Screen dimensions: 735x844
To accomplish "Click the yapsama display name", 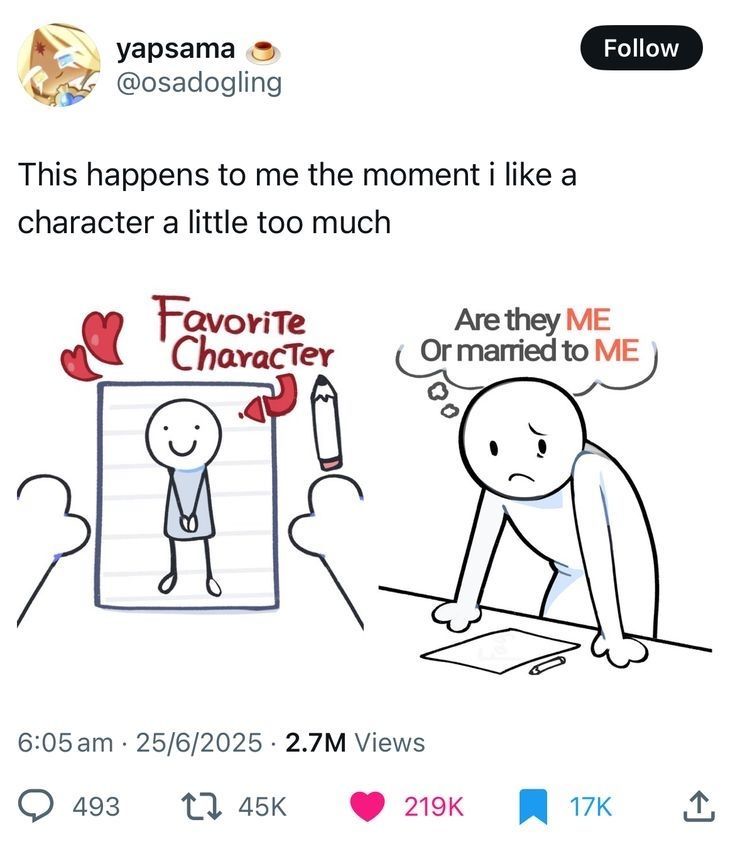I will point(176,48).
